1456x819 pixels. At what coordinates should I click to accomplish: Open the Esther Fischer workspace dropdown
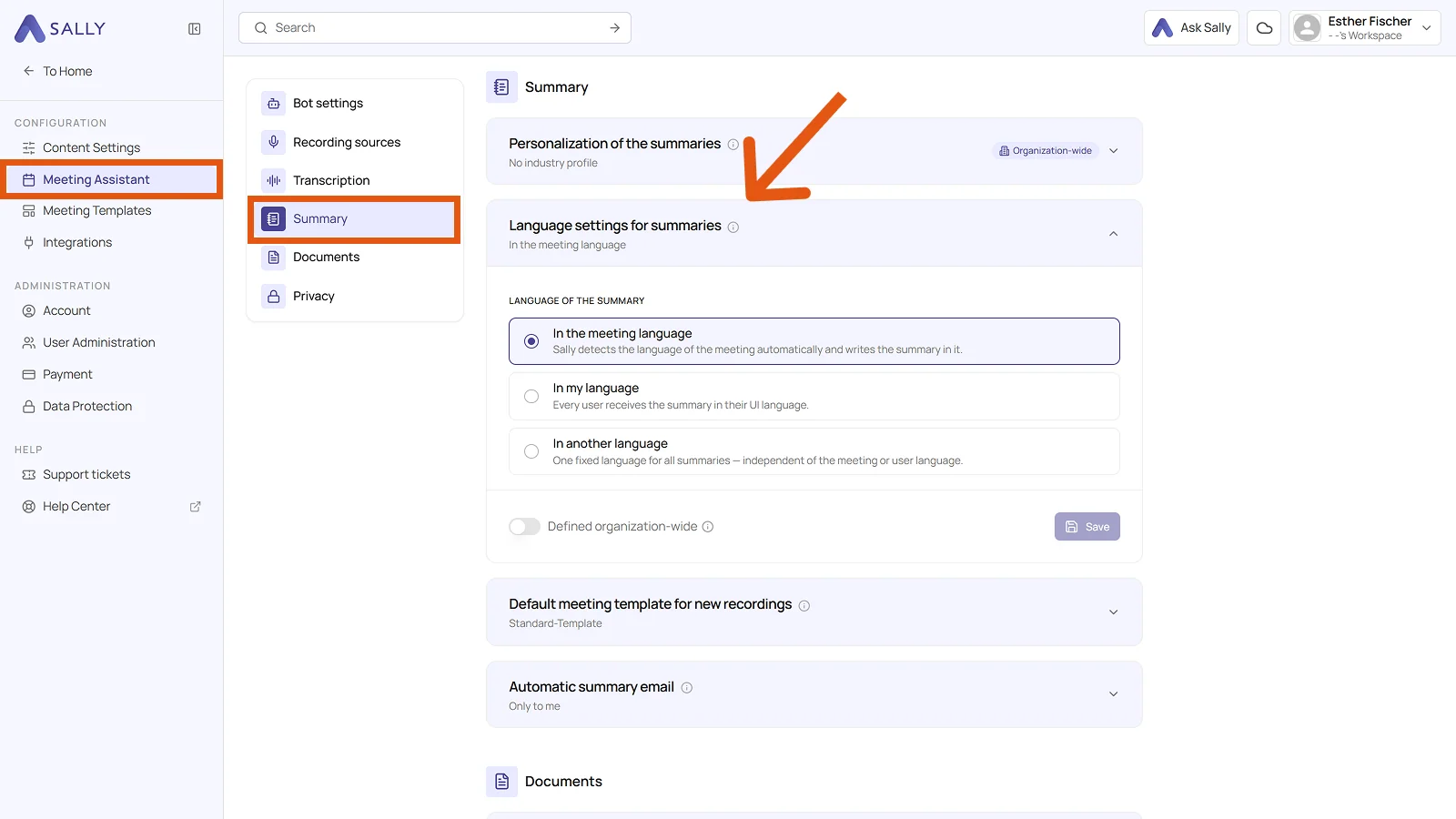click(x=1364, y=28)
